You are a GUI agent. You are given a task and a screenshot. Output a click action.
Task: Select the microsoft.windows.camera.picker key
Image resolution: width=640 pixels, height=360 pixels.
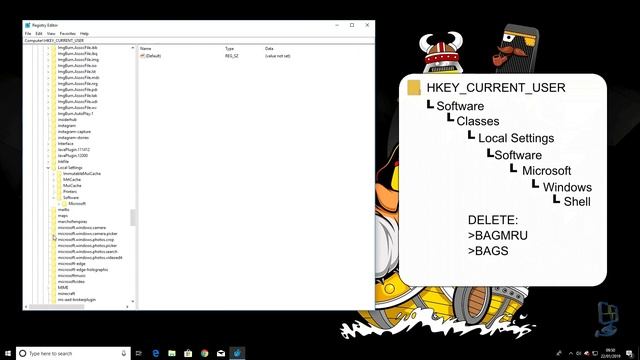[x=87, y=233]
